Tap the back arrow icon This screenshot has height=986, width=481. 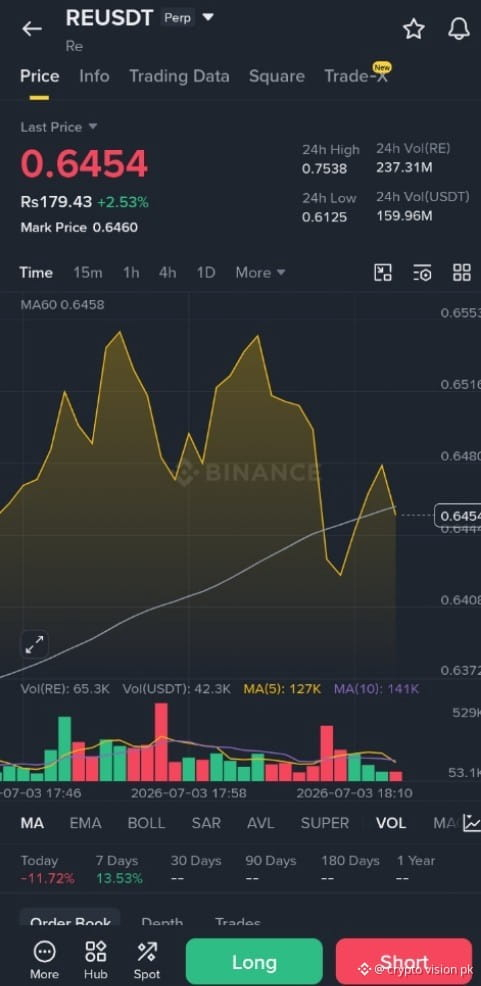tap(31, 28)
